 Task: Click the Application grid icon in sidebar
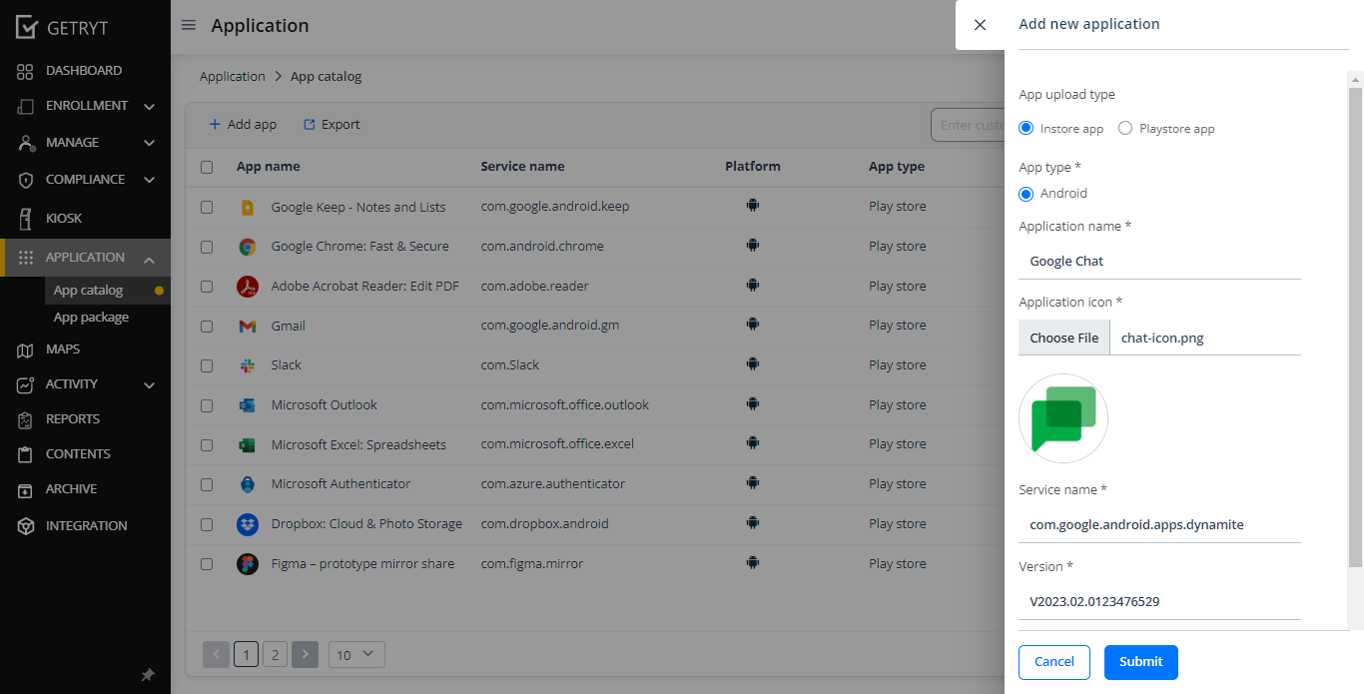coord(26,257)
